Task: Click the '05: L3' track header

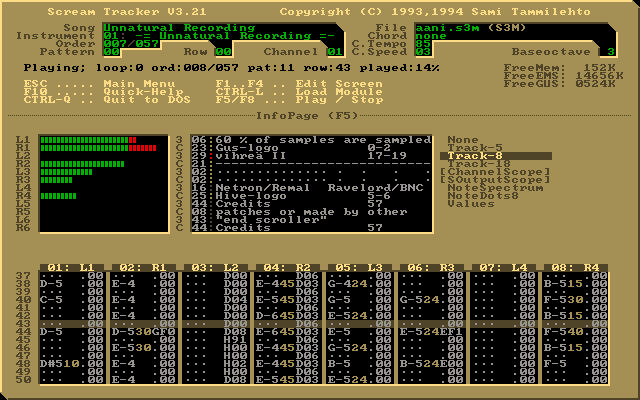Action: [359, 268]
